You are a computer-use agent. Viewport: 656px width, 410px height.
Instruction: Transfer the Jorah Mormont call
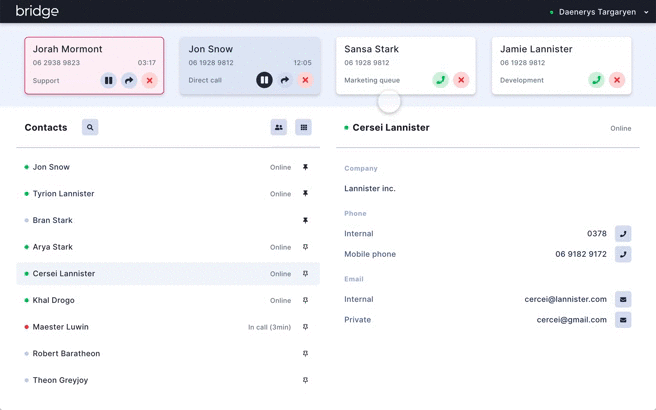[x=129, y=80]
